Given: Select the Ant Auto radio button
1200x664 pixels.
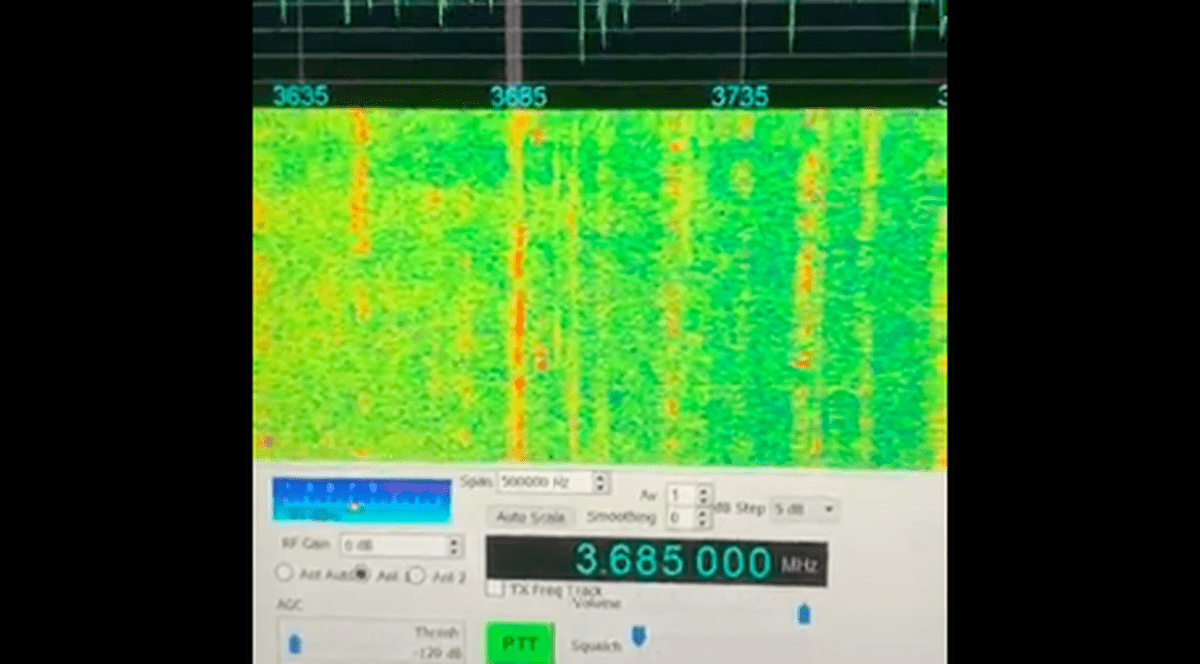Looking at the screenshot, I should 284,573.
